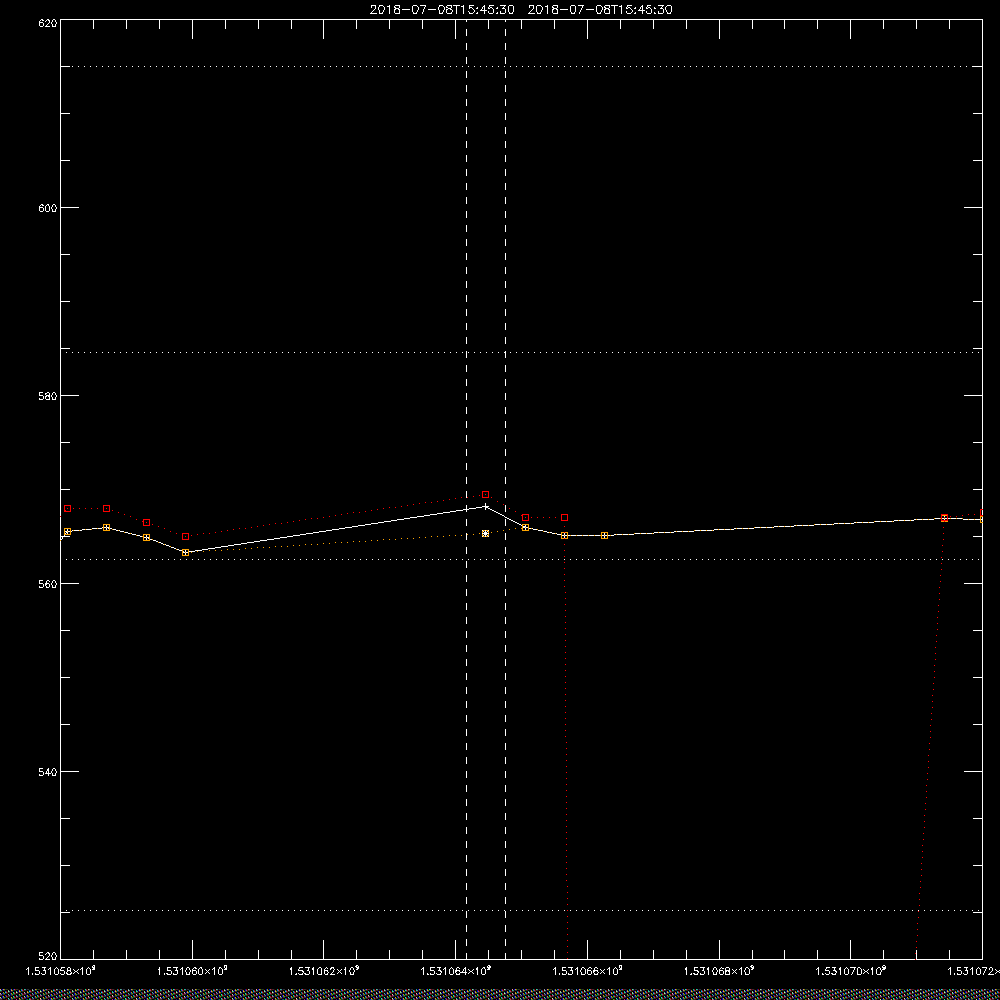
Task: Click the 1.531064×10⁹ x-axis label
Action: pos(455,971)
